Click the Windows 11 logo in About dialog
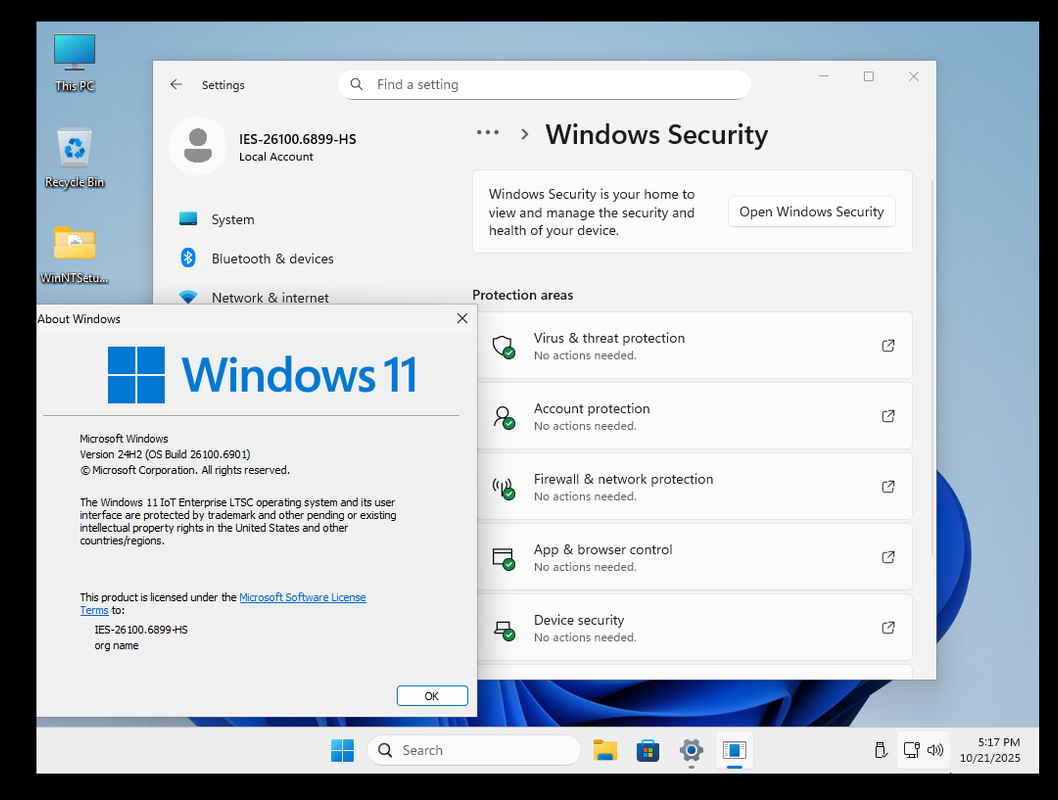The height and width of the screenshot is (800, 1058). (x=262, y=374)
